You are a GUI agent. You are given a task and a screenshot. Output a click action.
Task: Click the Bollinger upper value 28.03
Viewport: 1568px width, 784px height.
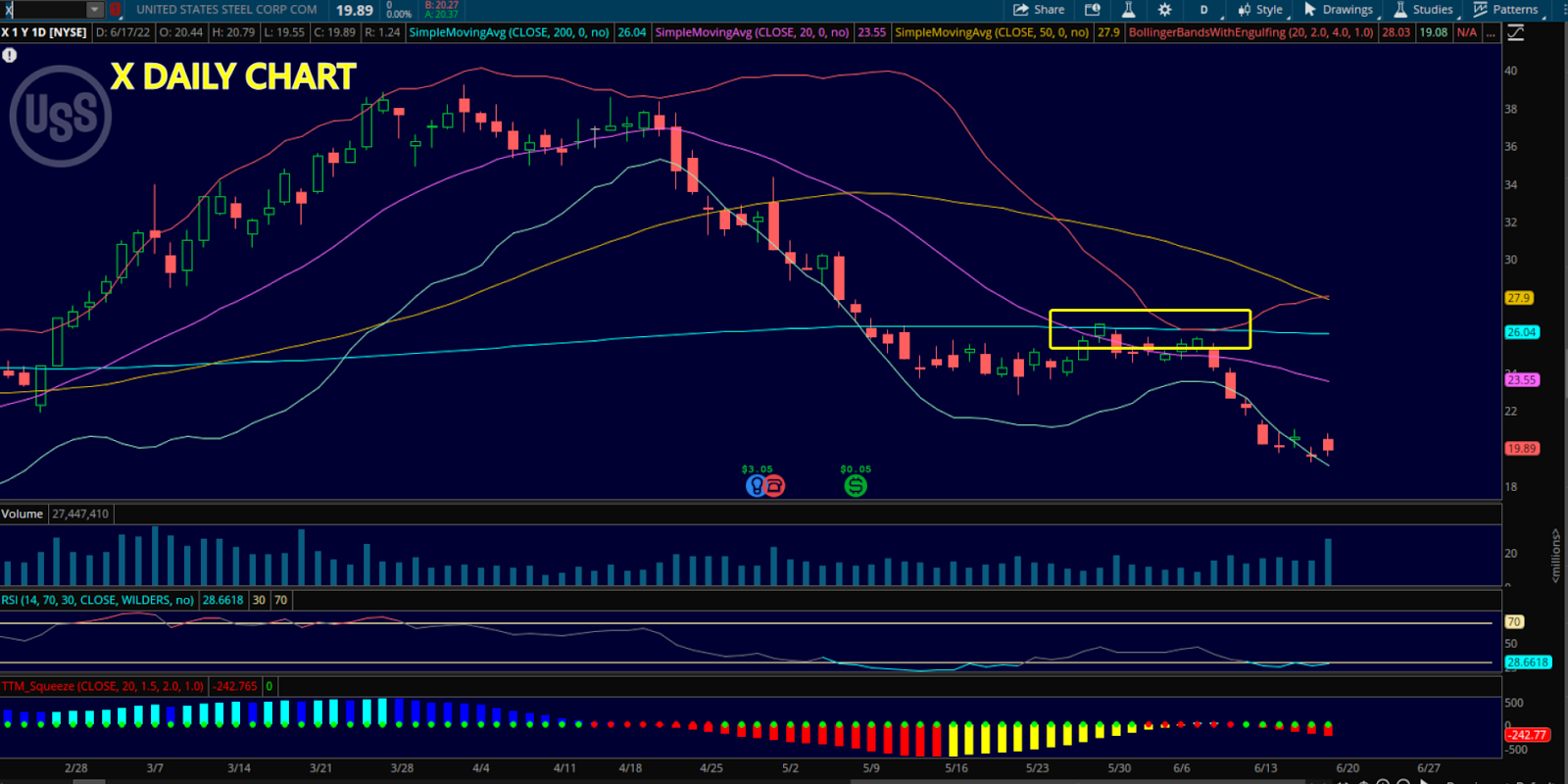tap(1396, 32)
